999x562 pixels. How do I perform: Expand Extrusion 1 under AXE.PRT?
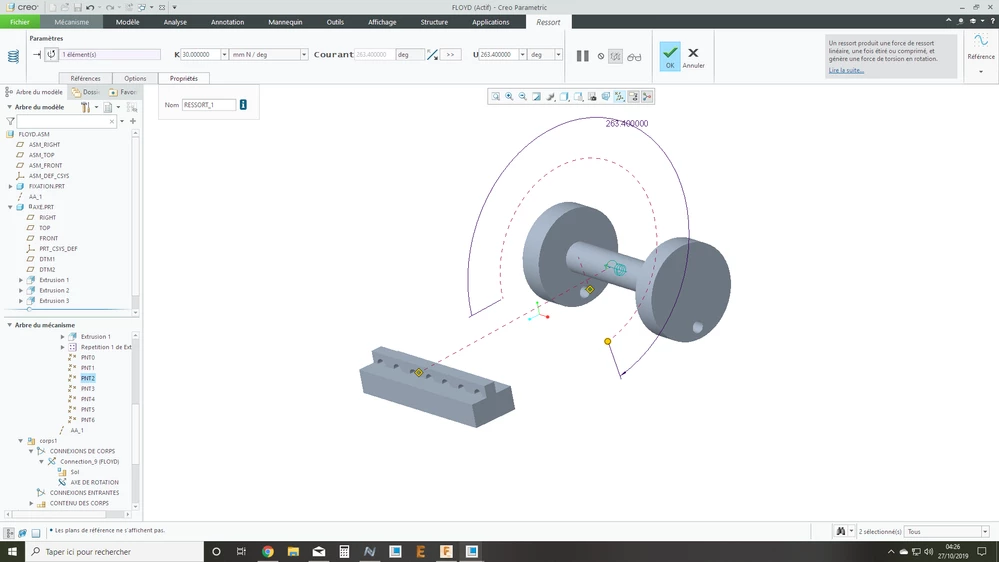pos(21,280)
